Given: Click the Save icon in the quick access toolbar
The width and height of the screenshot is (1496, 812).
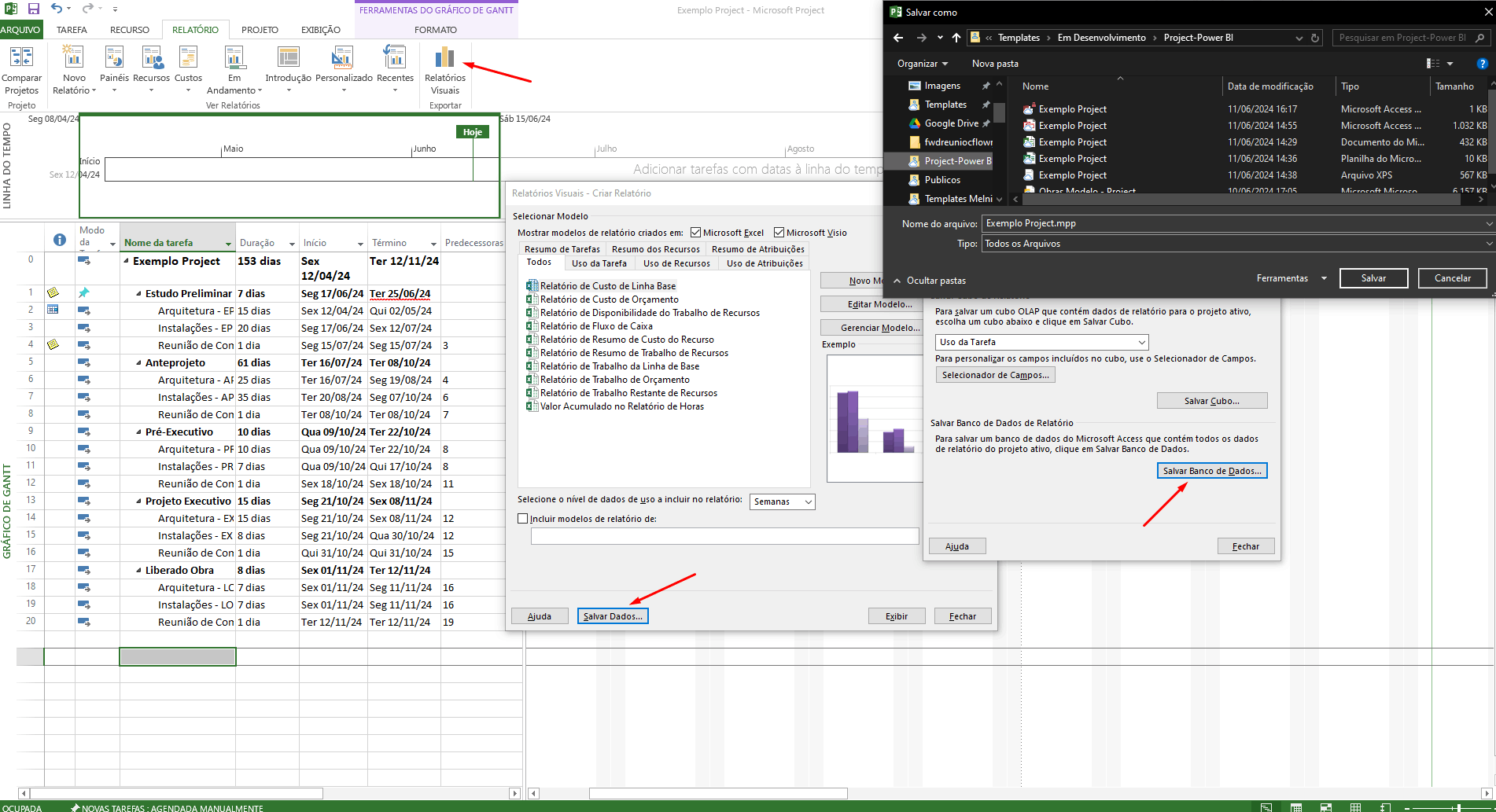Looking at the screenshot, I should [x=34, y=9].
